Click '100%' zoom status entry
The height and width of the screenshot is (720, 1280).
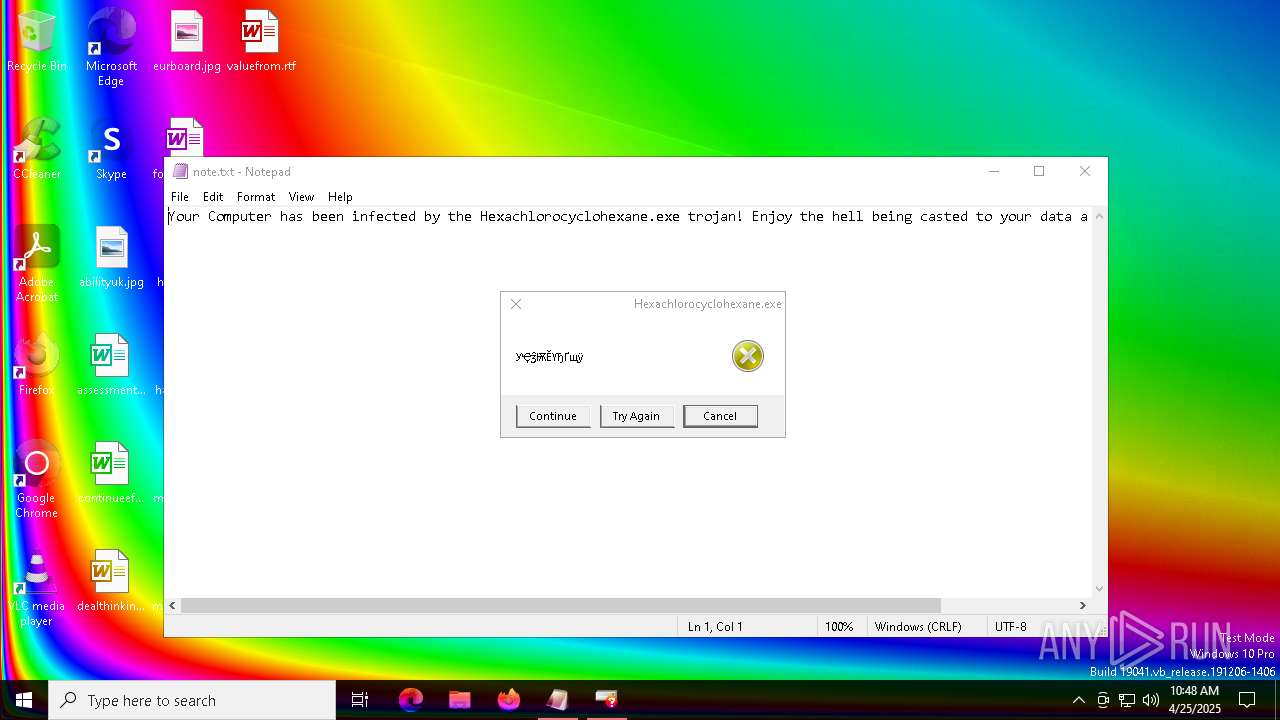(x=839, y=627)
